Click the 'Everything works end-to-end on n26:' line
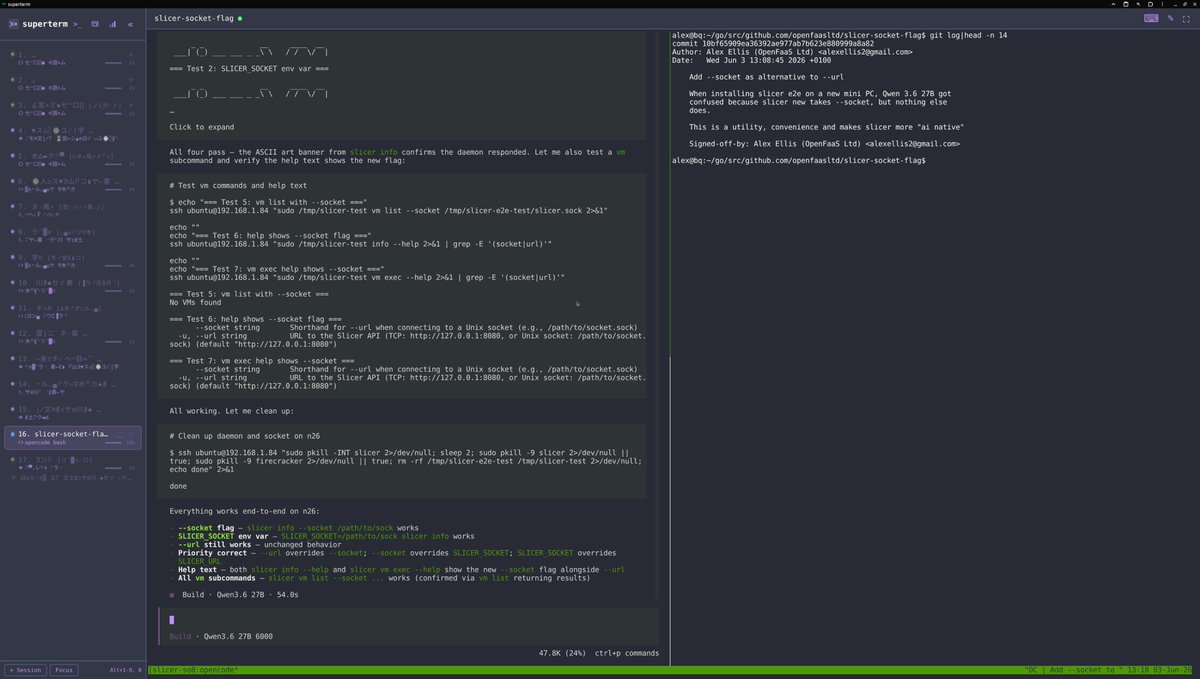Viewport: 1200px width, 679px height. (x=244, y=511)
